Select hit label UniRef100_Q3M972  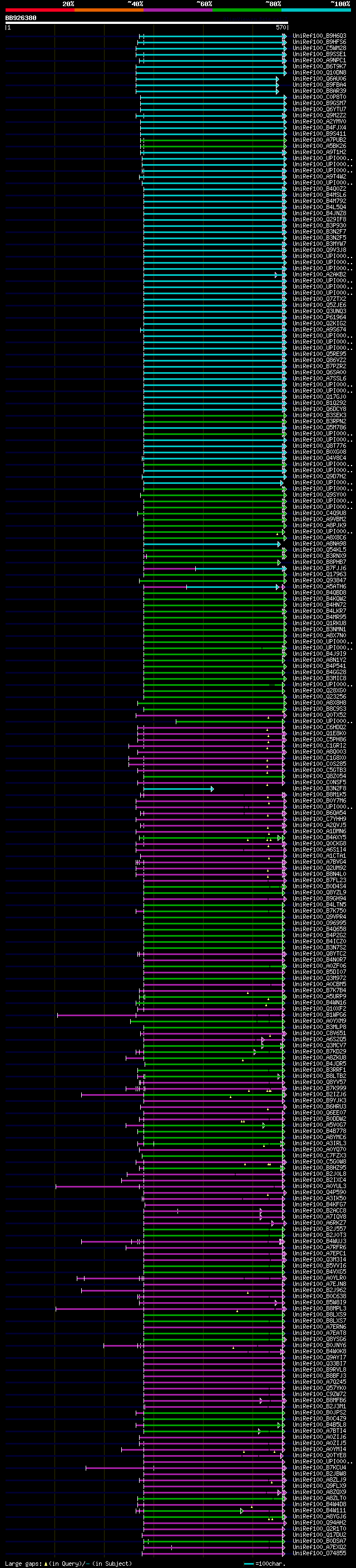coord(319,978)
